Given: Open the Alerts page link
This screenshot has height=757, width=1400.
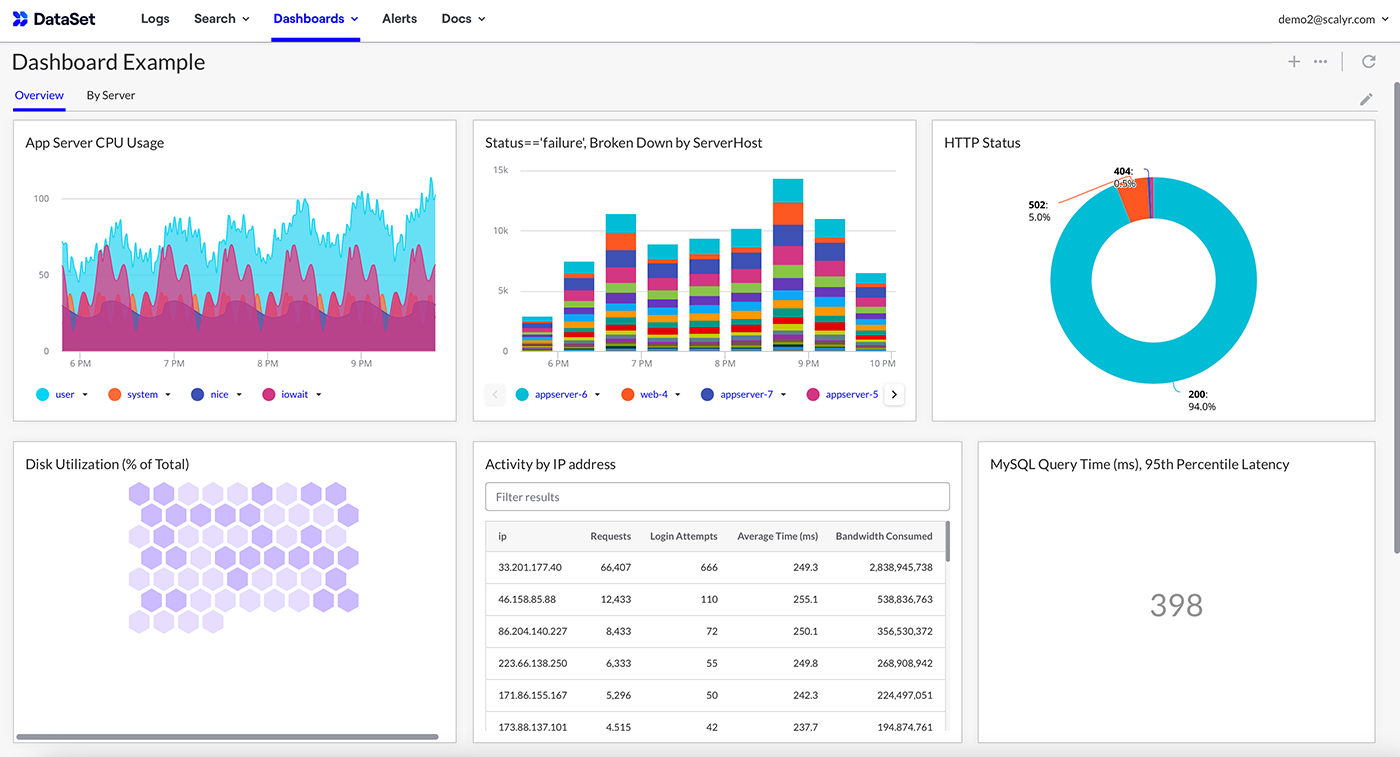Looking at the screenshot, I should pyautogui.click(x=399, y=19).
